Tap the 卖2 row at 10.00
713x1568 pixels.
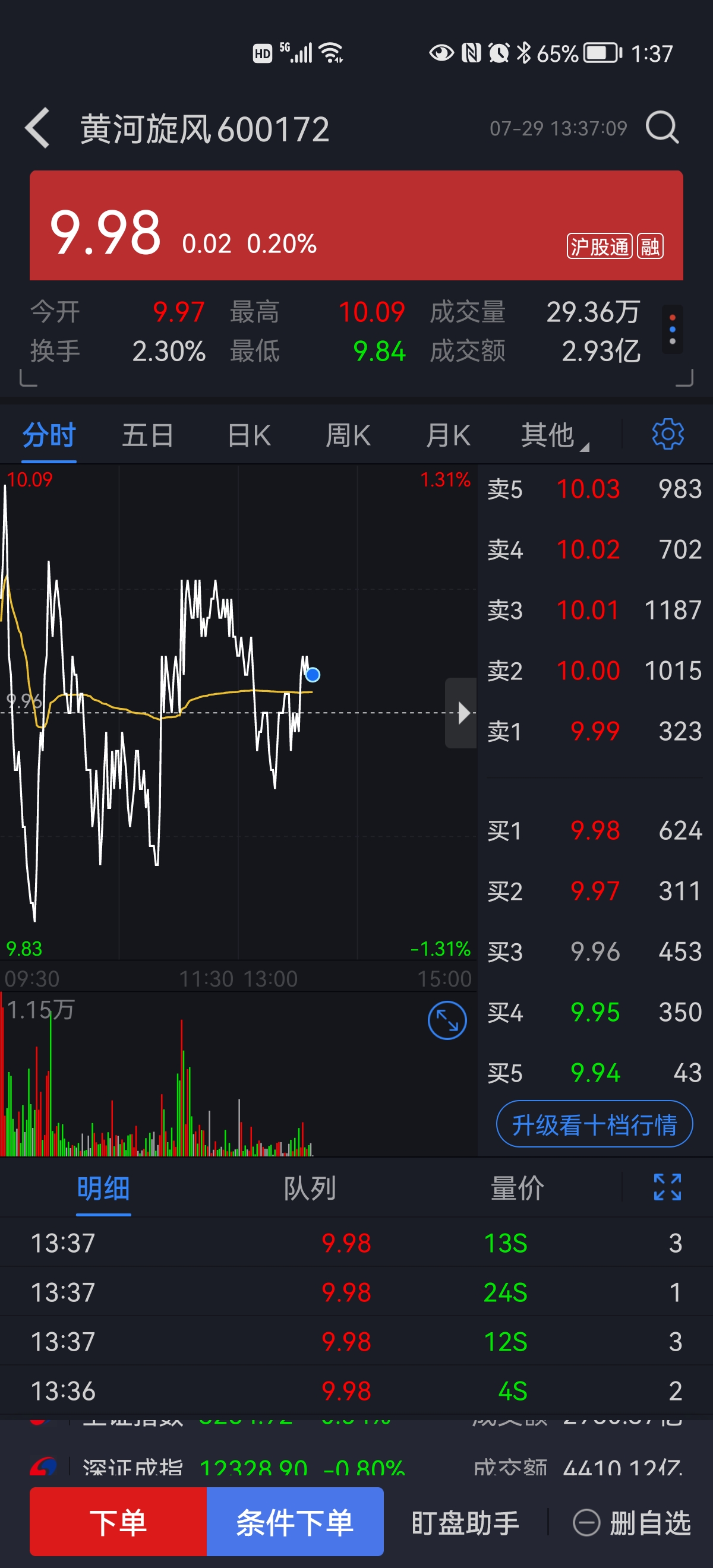point(595,671)
